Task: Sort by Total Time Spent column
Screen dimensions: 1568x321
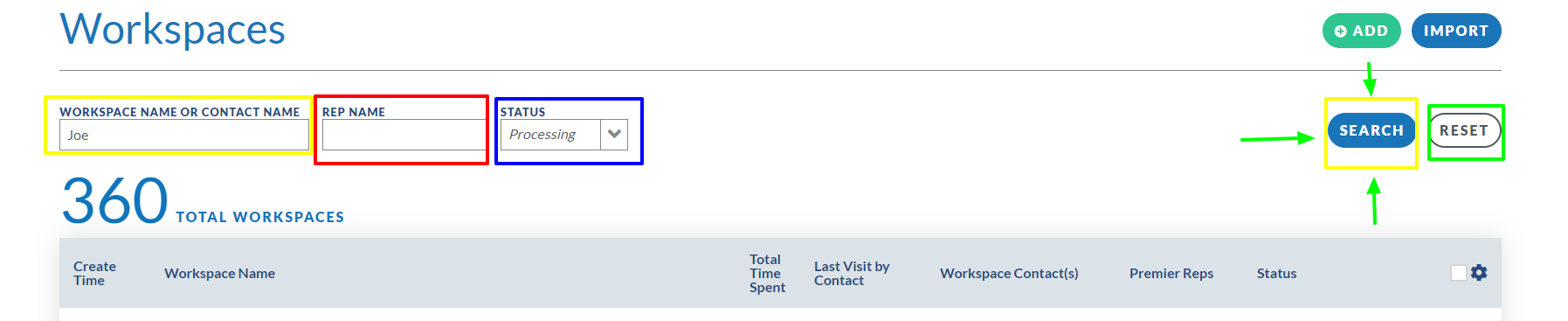Action: click(767, 273)
